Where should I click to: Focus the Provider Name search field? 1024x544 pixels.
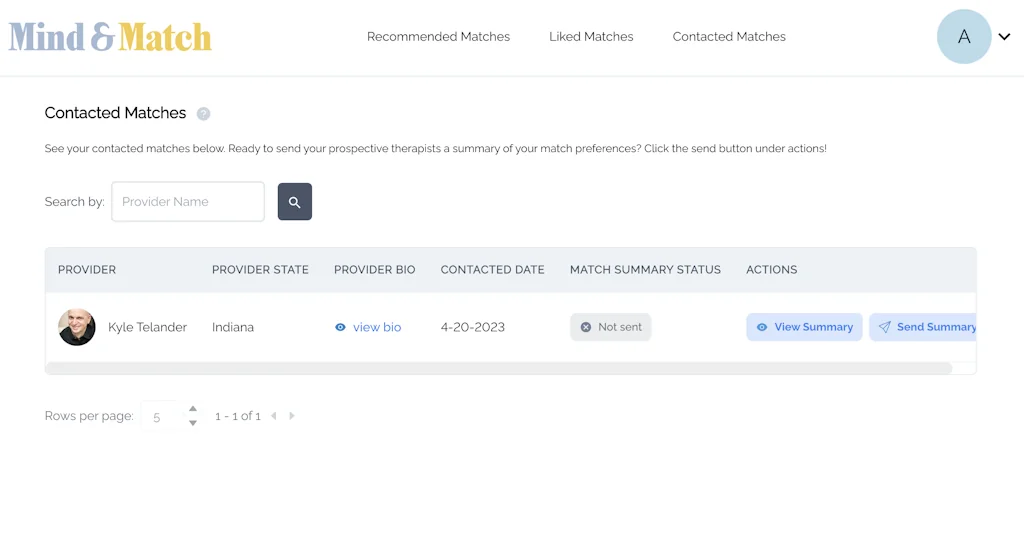click(x=188, y=202)
